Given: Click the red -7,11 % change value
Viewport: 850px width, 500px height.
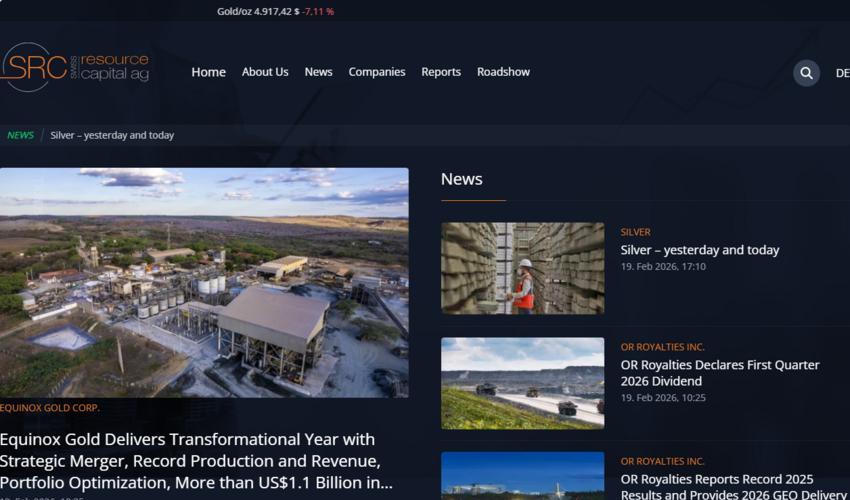Looking at the screenshot, I should 318,11.
